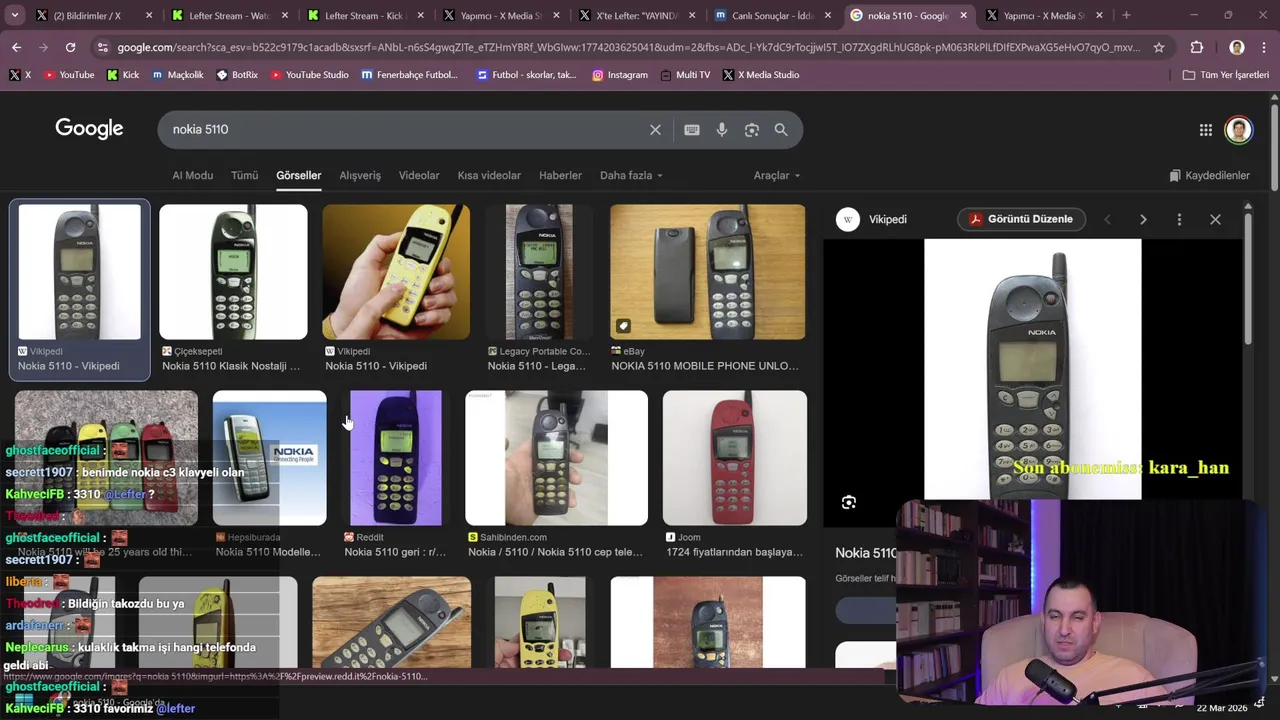Switch to the Tümü results tab
1280x720 pixels.
click(x=244, y=175)
